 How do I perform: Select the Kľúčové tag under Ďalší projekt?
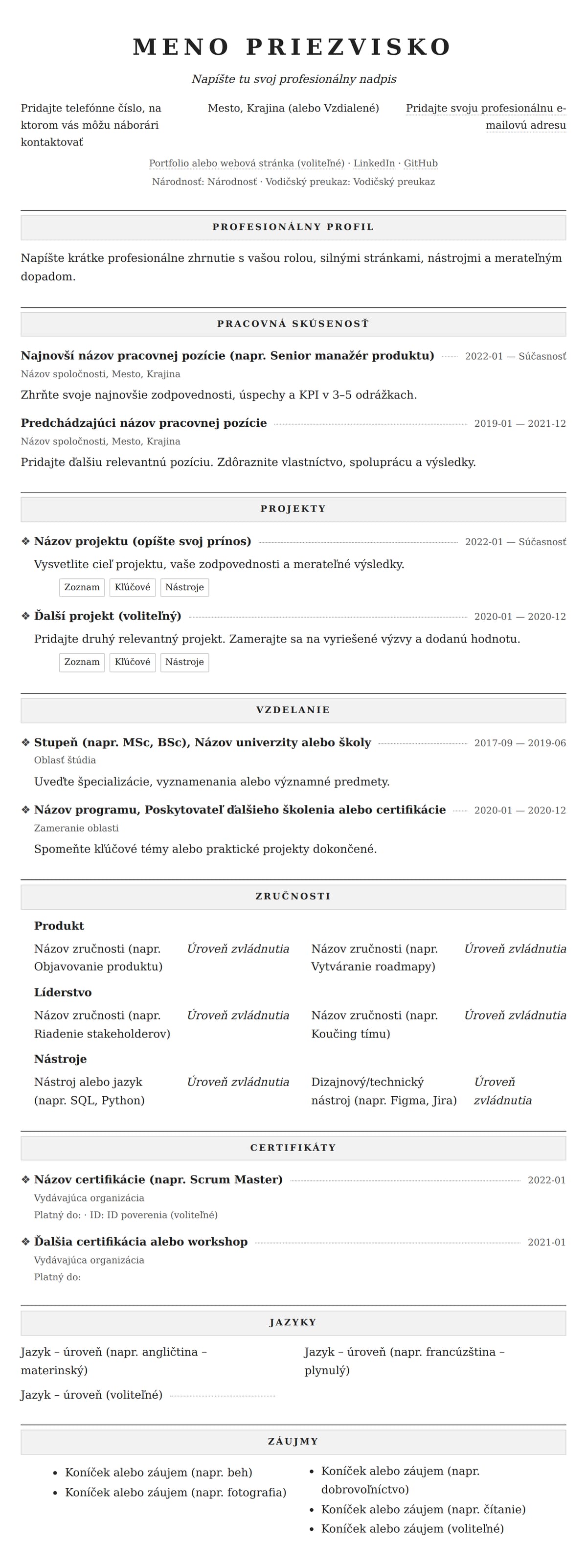coord(133,662)
